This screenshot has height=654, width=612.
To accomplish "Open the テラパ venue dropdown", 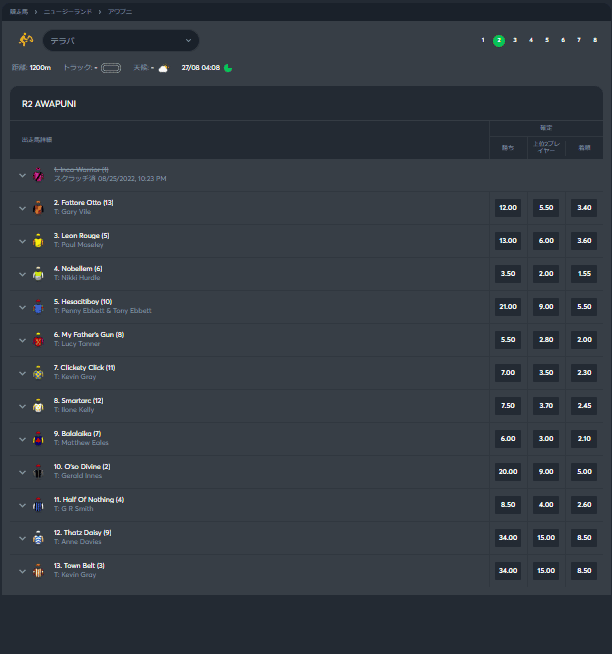I will [121, 40].
